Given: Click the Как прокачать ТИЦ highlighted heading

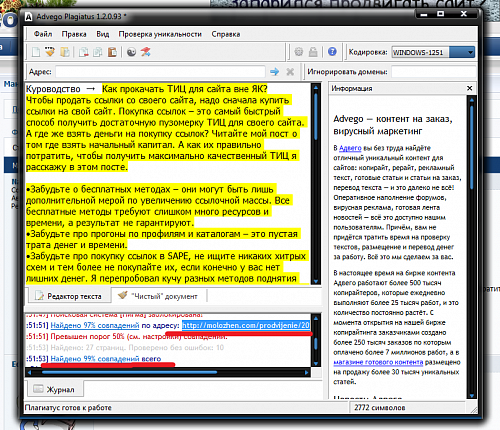Looking at the screenshot, I should (x=185, y=89).
